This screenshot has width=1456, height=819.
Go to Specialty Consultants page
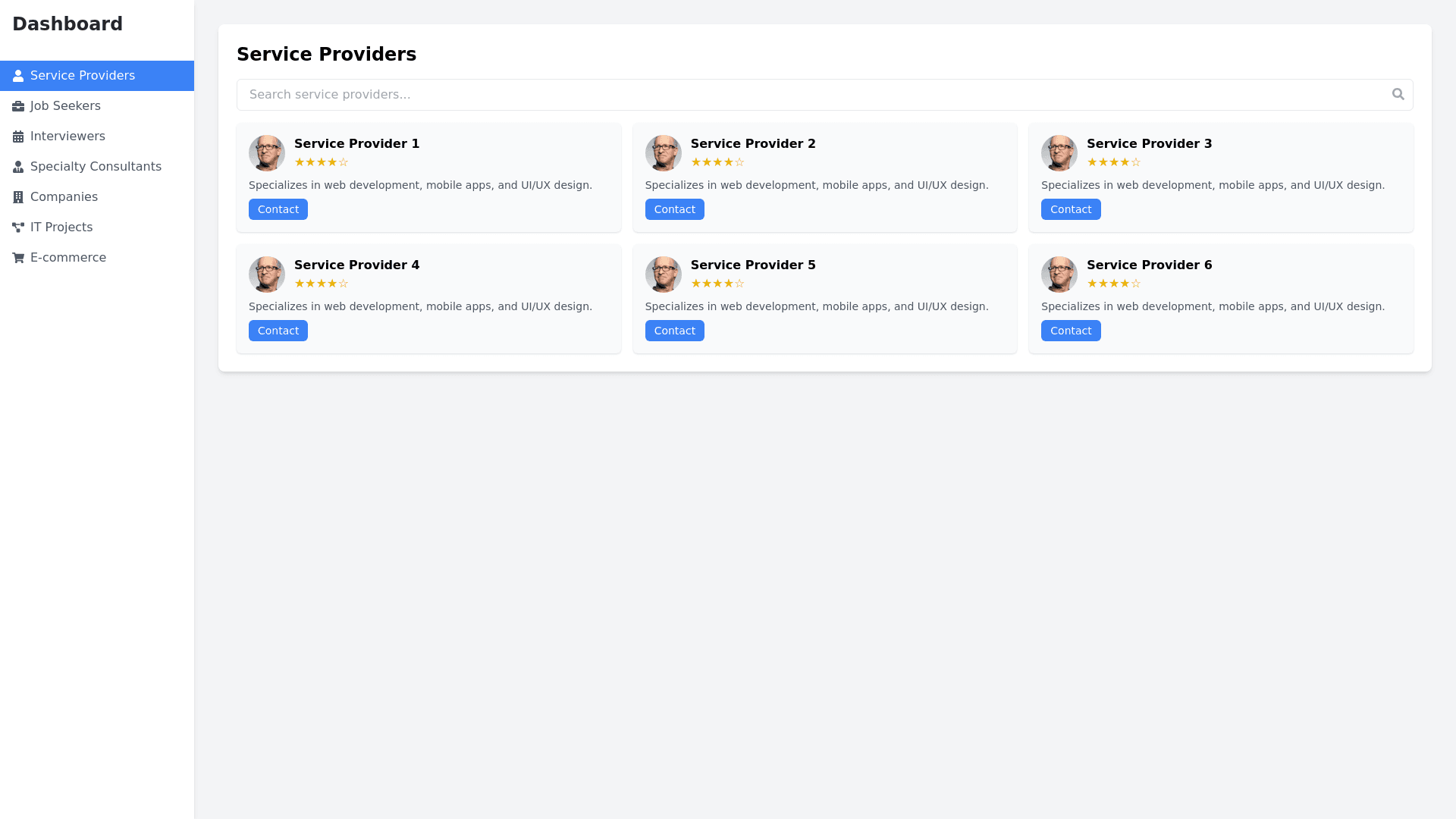click(x=96, y=167)
